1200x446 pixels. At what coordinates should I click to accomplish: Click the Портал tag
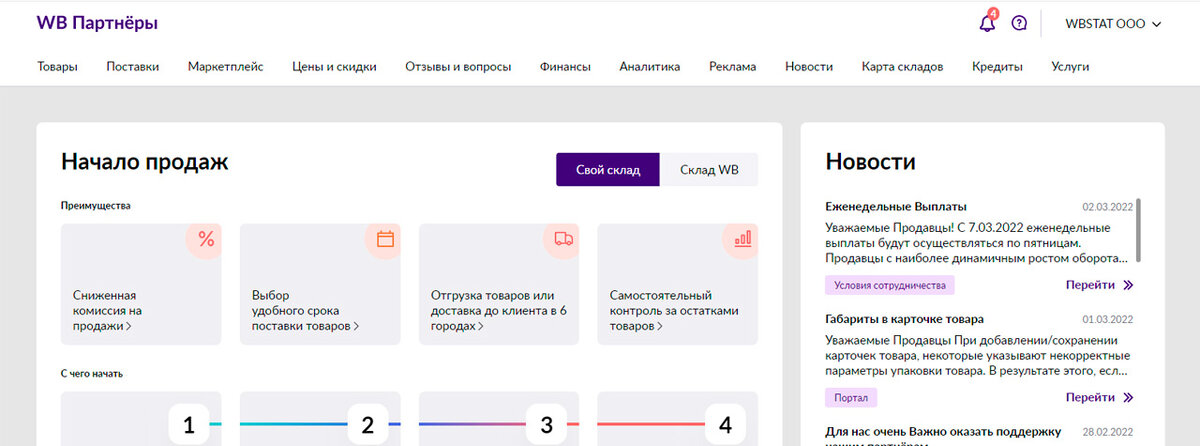851,397
